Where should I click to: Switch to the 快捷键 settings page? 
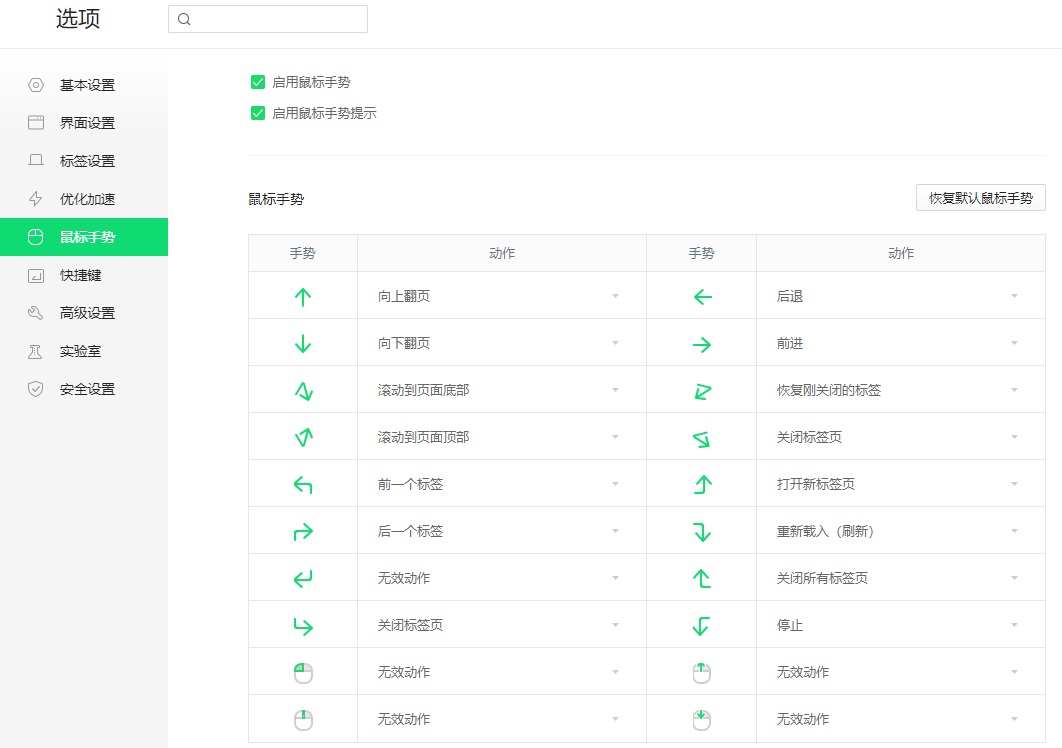coord(80,275)
